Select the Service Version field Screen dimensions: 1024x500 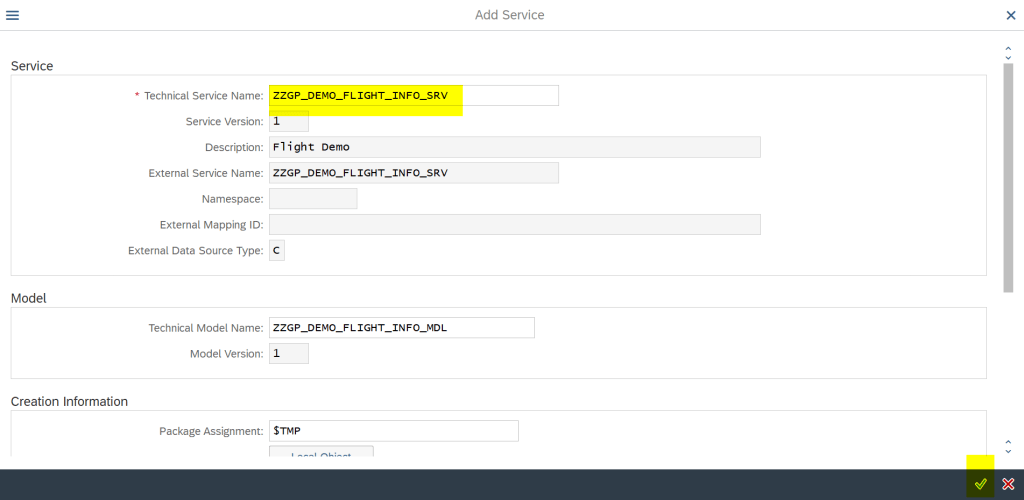coord(288,121)
